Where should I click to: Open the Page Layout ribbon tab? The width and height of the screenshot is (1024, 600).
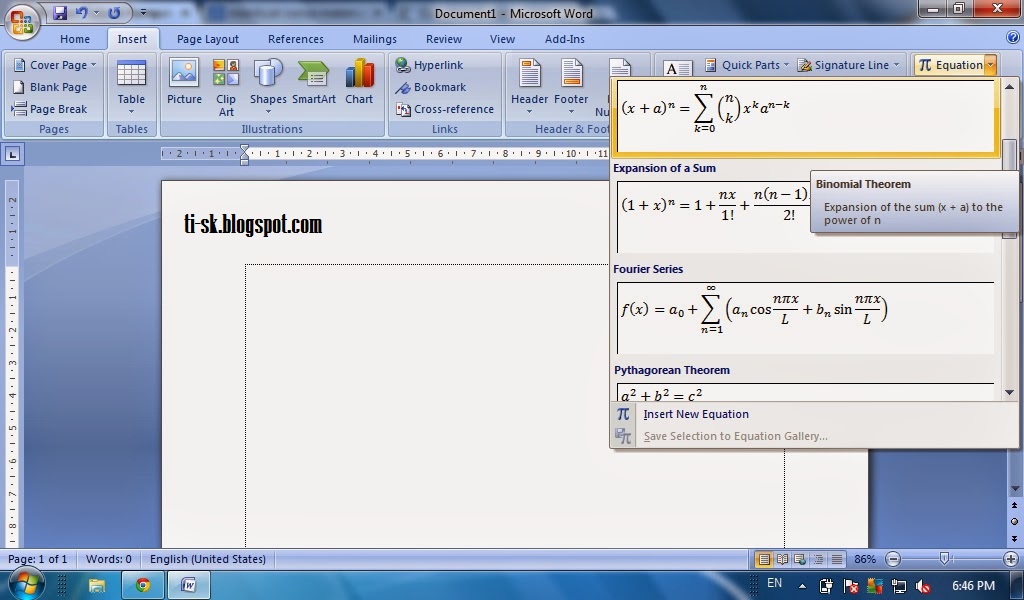[206, 39]
